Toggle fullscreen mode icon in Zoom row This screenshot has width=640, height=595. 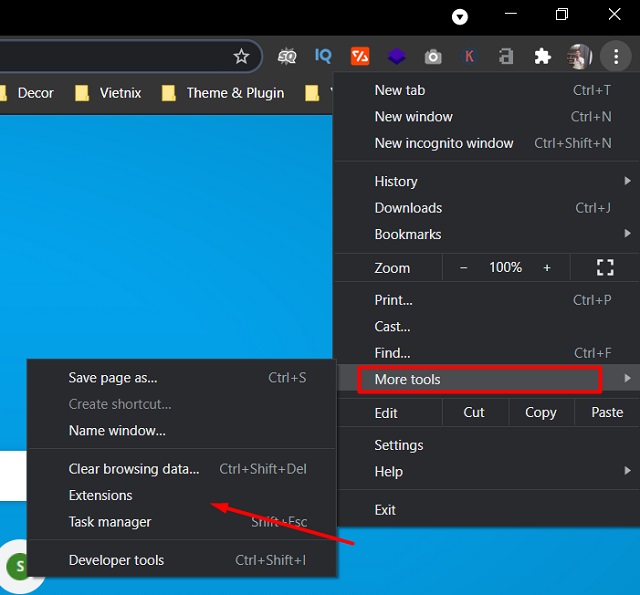tap(605, 268)
